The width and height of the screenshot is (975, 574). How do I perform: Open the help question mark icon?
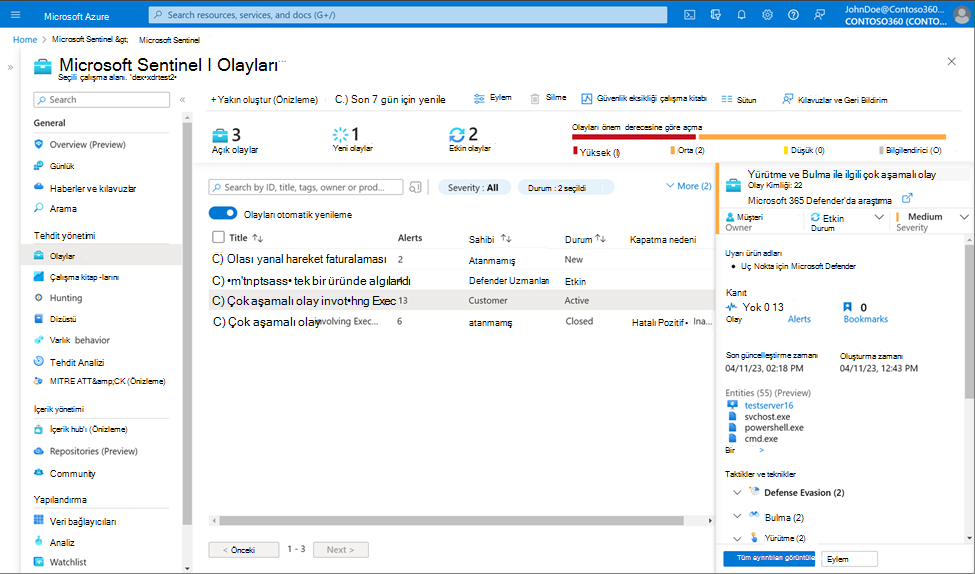click(x=793, y=15)
